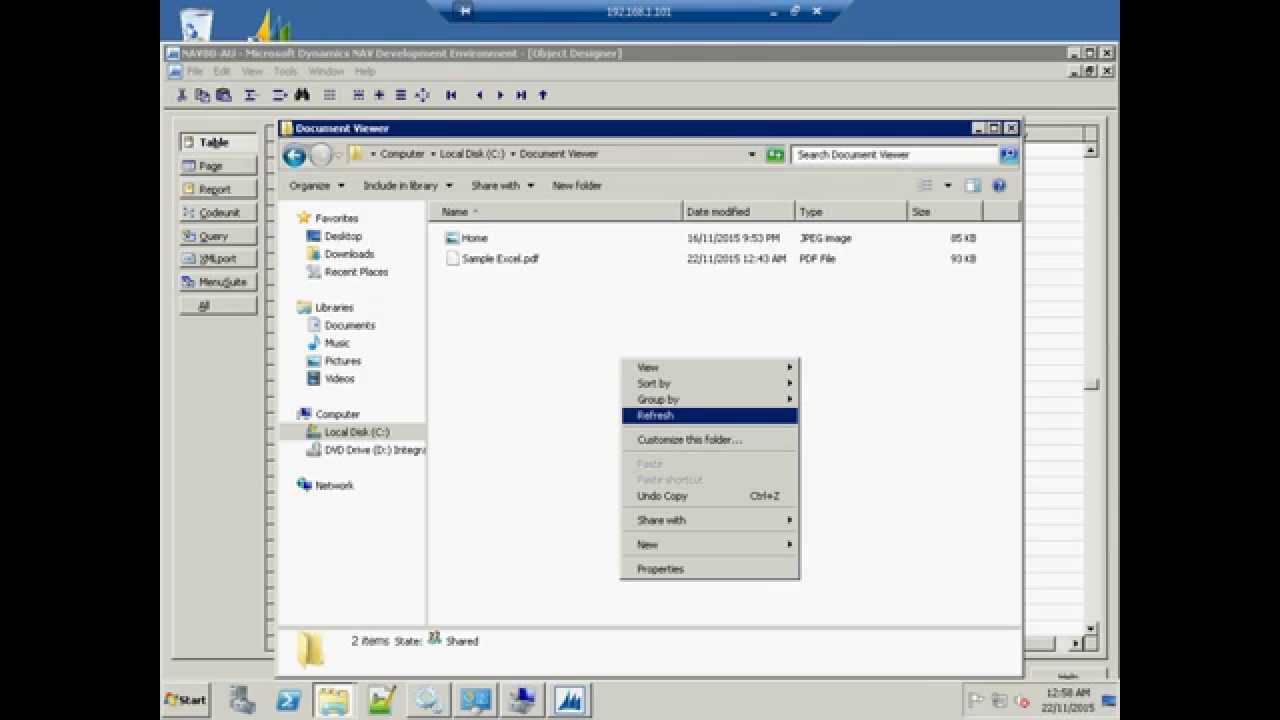Click the Action Center flag in system tray
Image resolution: width=1280 pixels, height=720 pixels.
[x=978, y=700]
